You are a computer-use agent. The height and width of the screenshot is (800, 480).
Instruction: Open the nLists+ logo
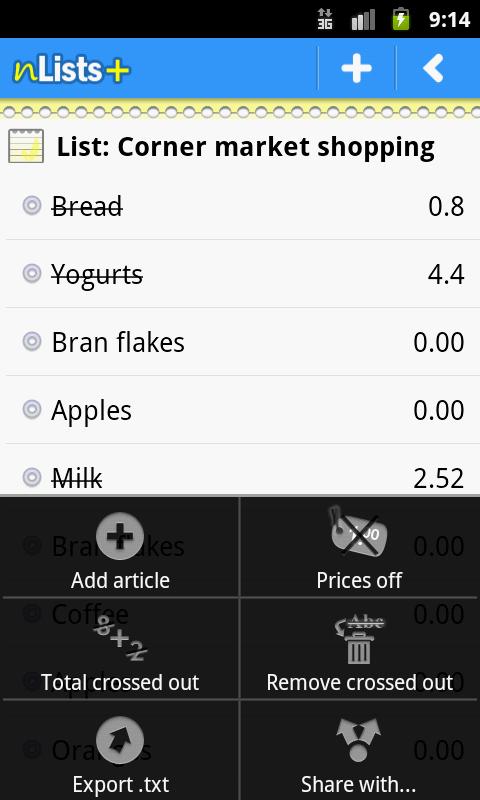(x=71, y=69)
